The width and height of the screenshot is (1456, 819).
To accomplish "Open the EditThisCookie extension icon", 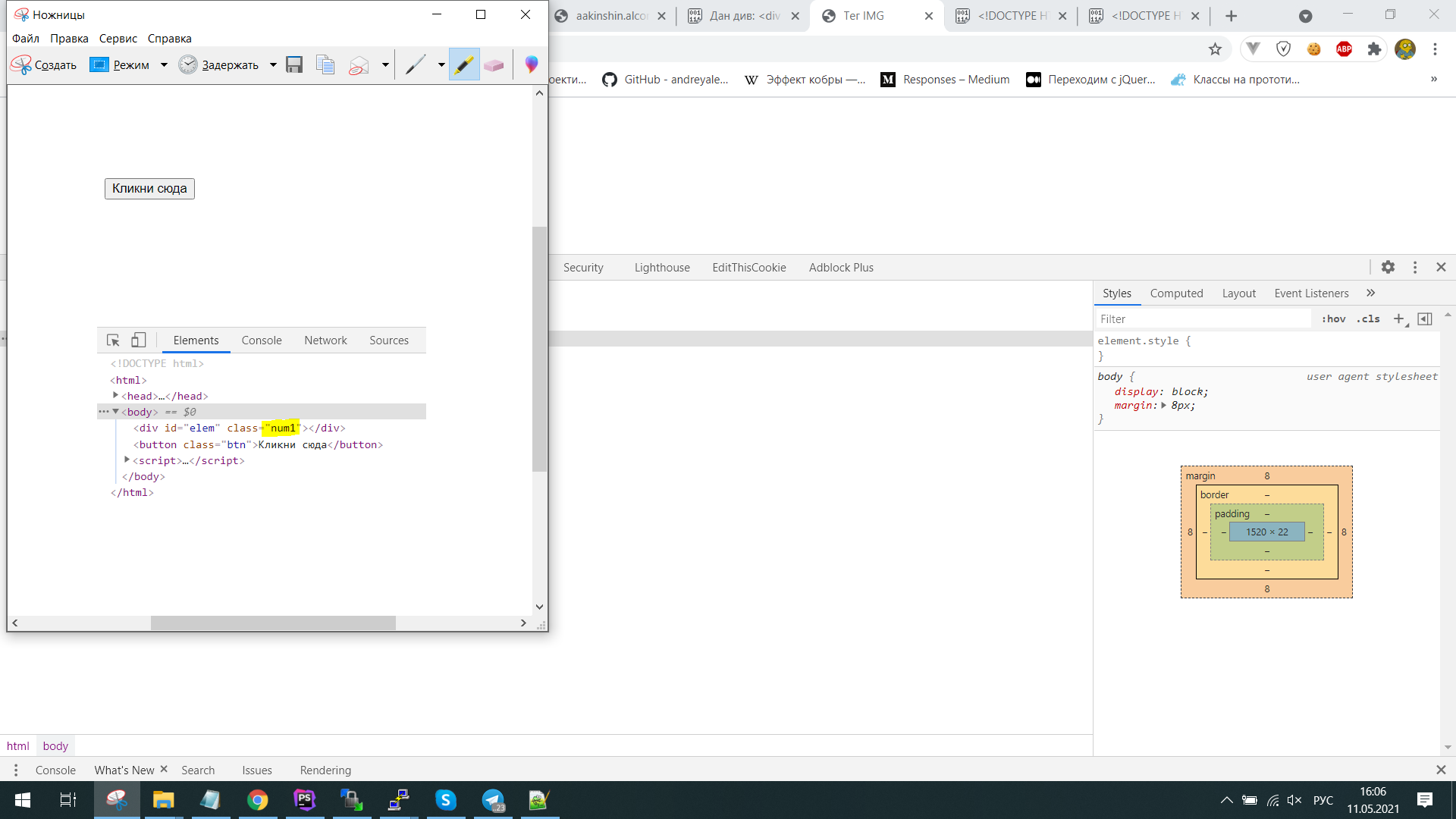I will [1313, 49].
